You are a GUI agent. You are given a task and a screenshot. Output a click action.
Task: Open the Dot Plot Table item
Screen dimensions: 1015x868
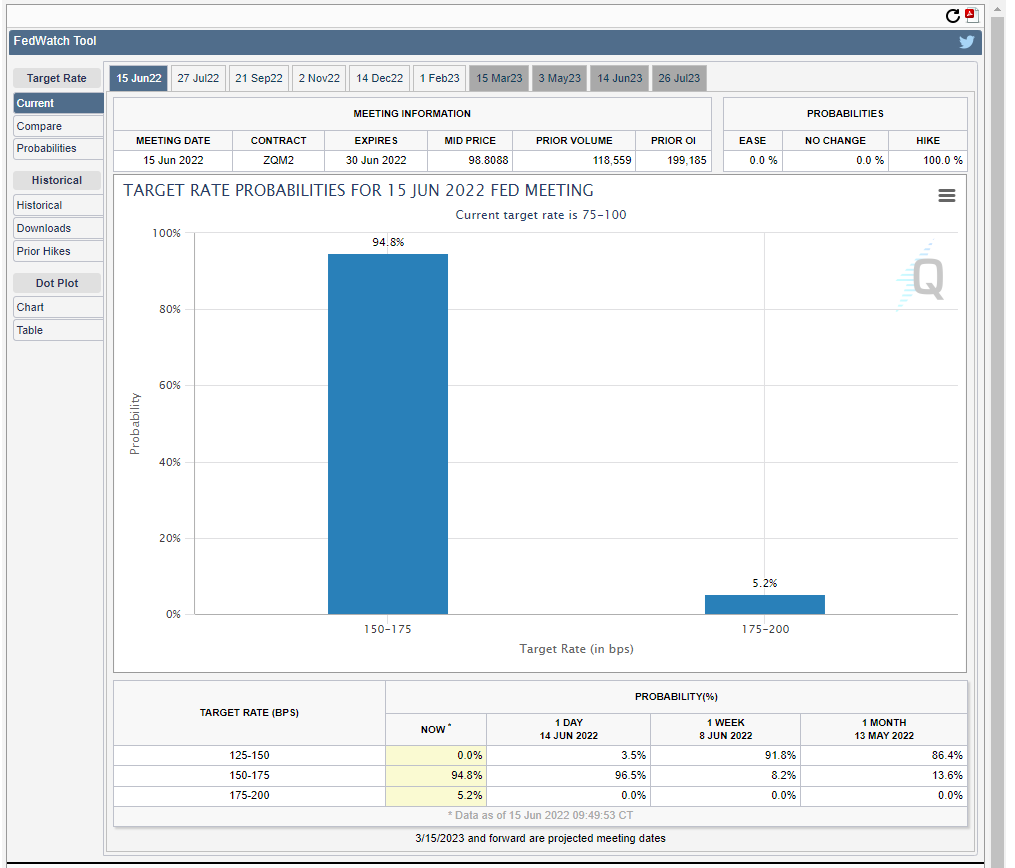tap(58, 330)
